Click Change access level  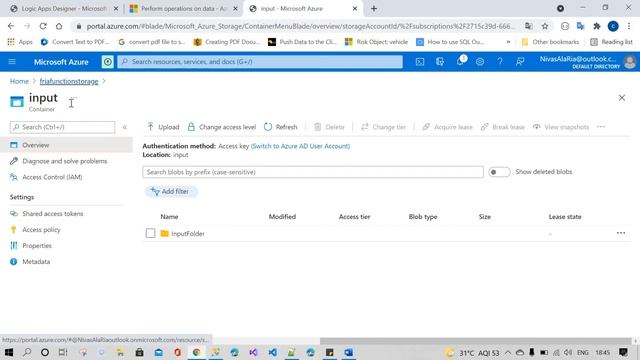point(222,127)
